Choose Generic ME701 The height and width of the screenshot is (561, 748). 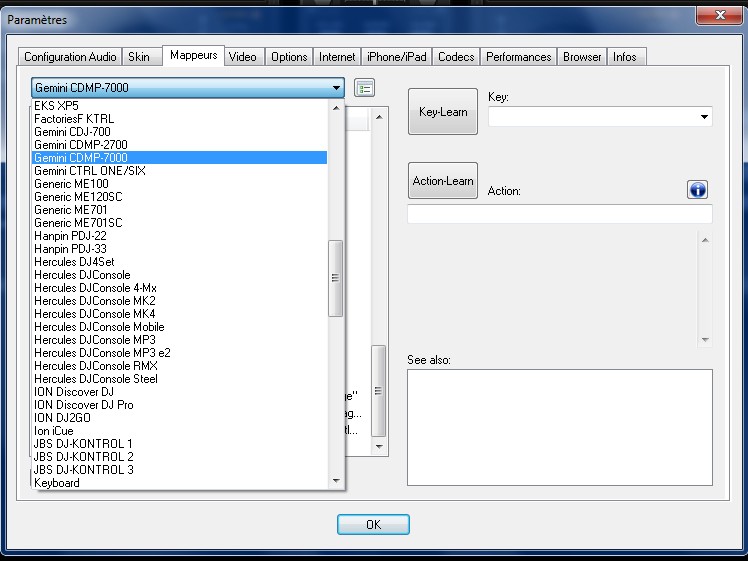coord(179,209)
